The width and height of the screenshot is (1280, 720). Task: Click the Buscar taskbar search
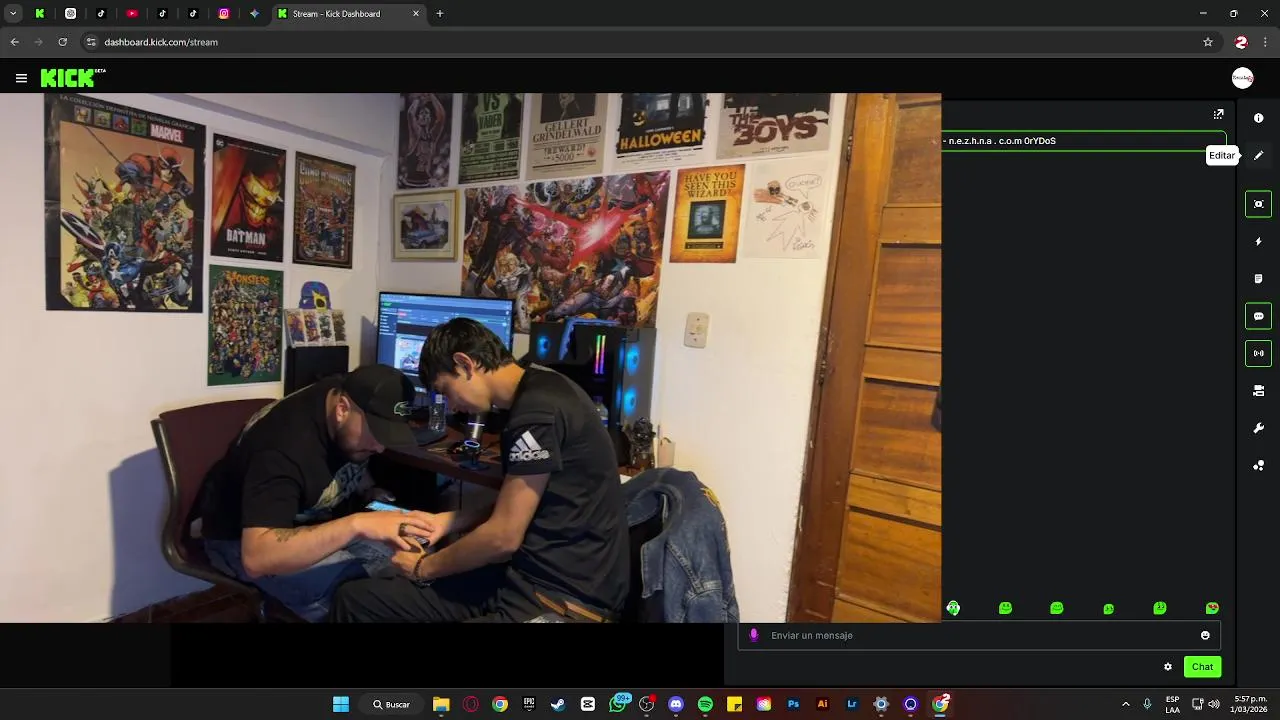(391, 704)
